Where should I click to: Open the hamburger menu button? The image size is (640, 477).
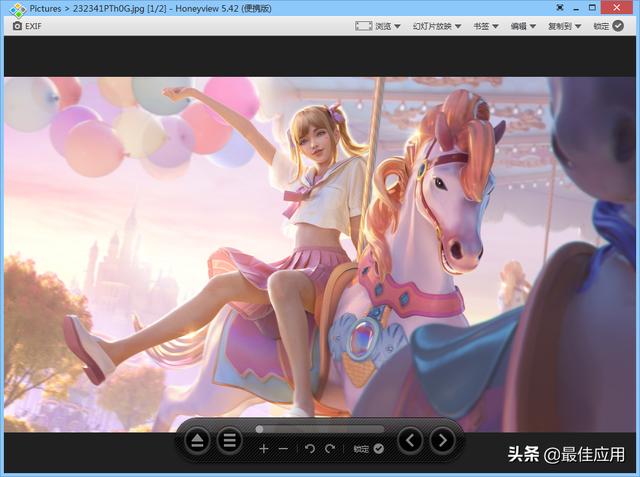coord(229,441)
